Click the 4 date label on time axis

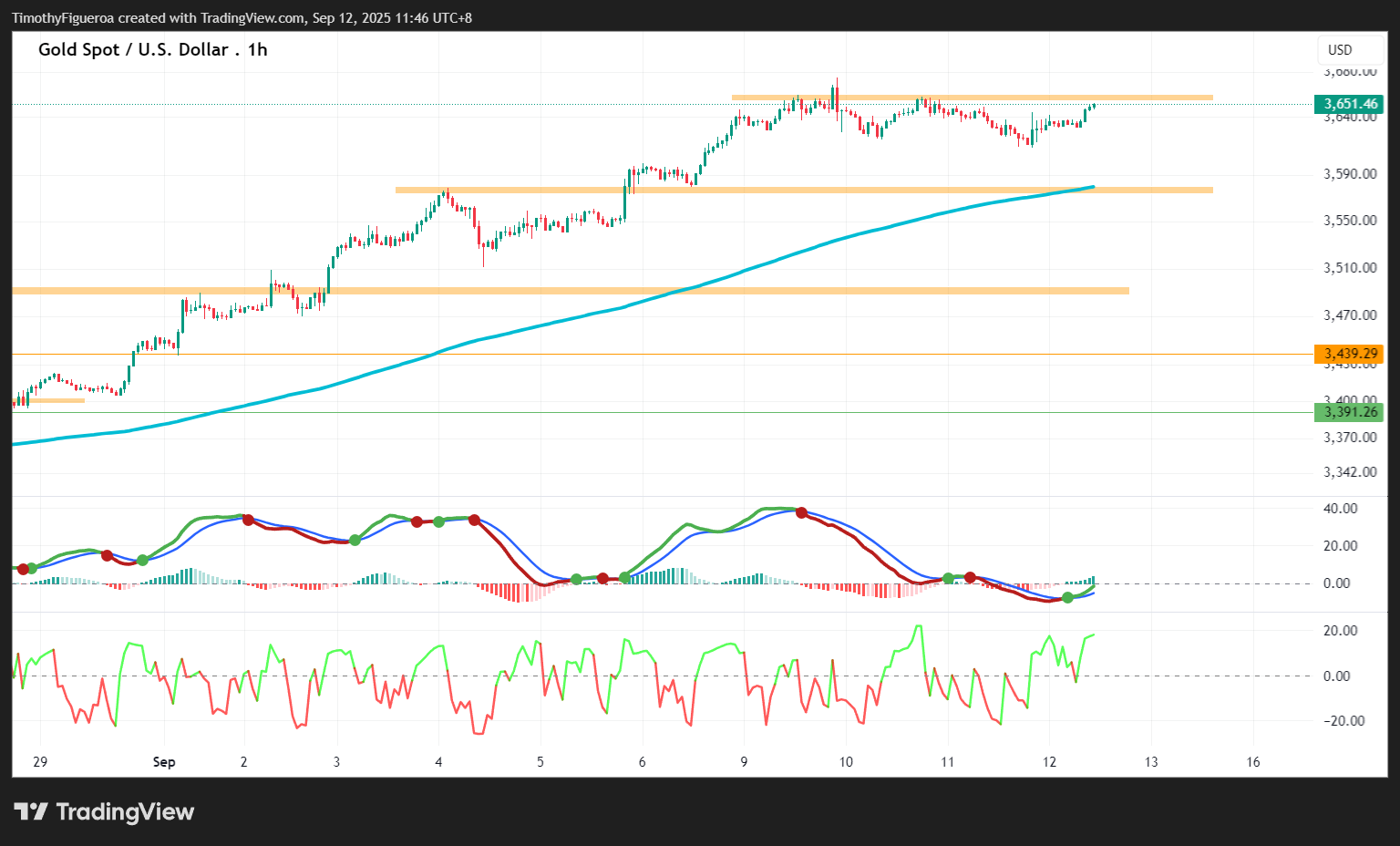438,762
